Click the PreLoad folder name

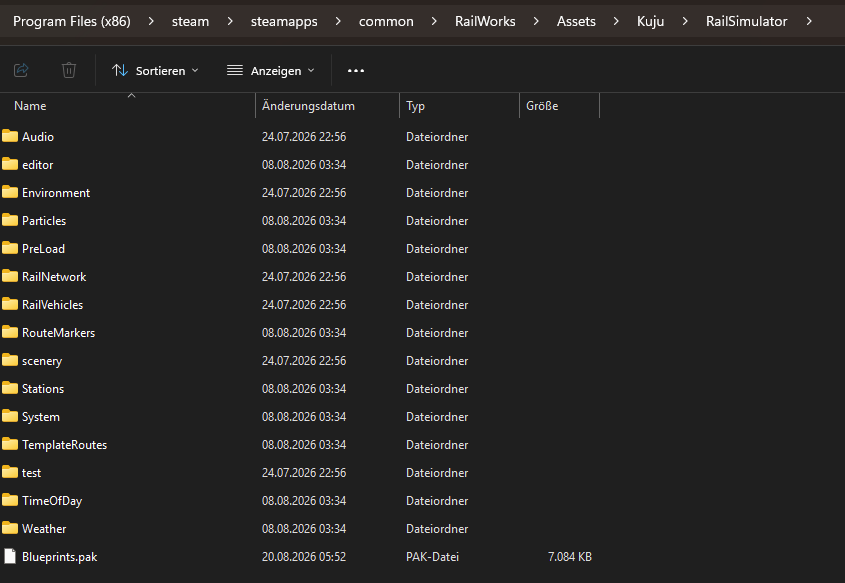(x=44, y=248)
